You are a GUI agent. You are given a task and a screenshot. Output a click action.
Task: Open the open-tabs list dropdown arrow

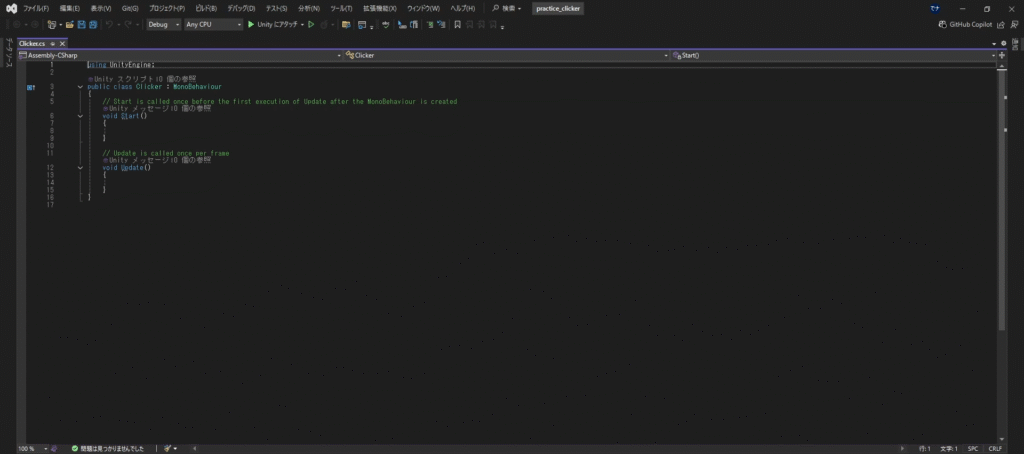[995, 43]
